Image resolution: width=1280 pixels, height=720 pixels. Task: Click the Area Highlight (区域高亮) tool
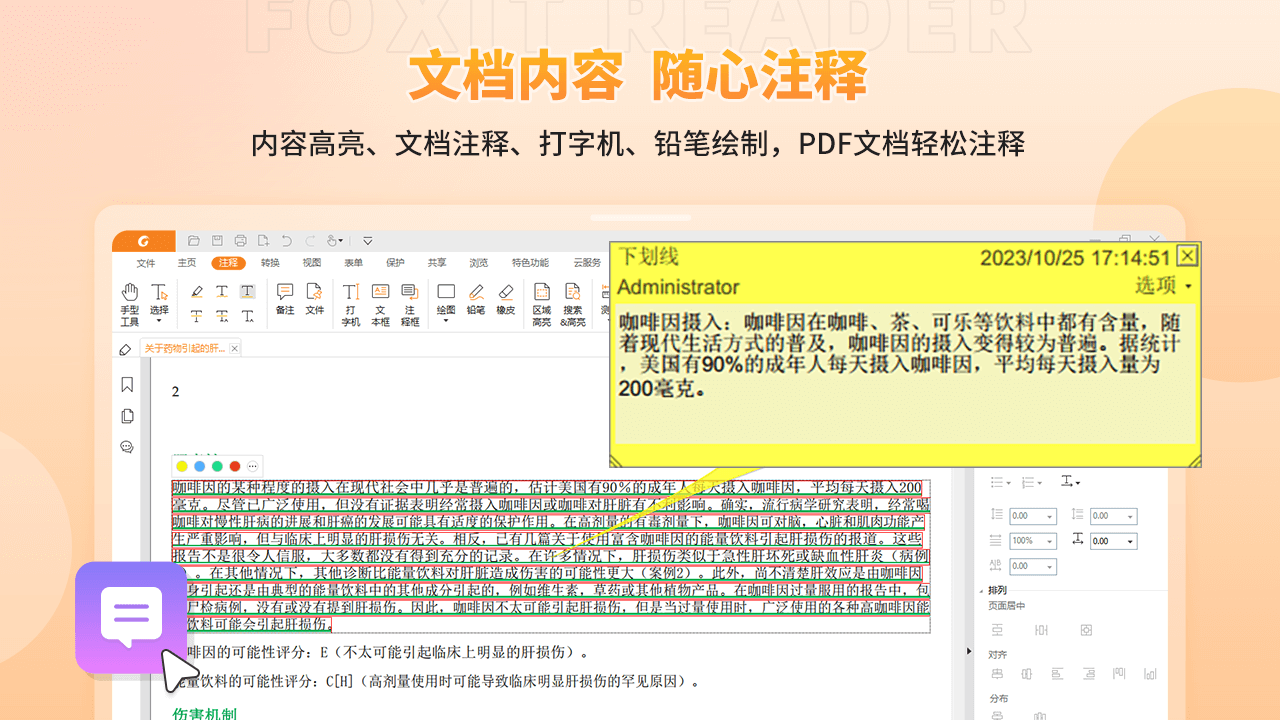(x=542, y=302)
